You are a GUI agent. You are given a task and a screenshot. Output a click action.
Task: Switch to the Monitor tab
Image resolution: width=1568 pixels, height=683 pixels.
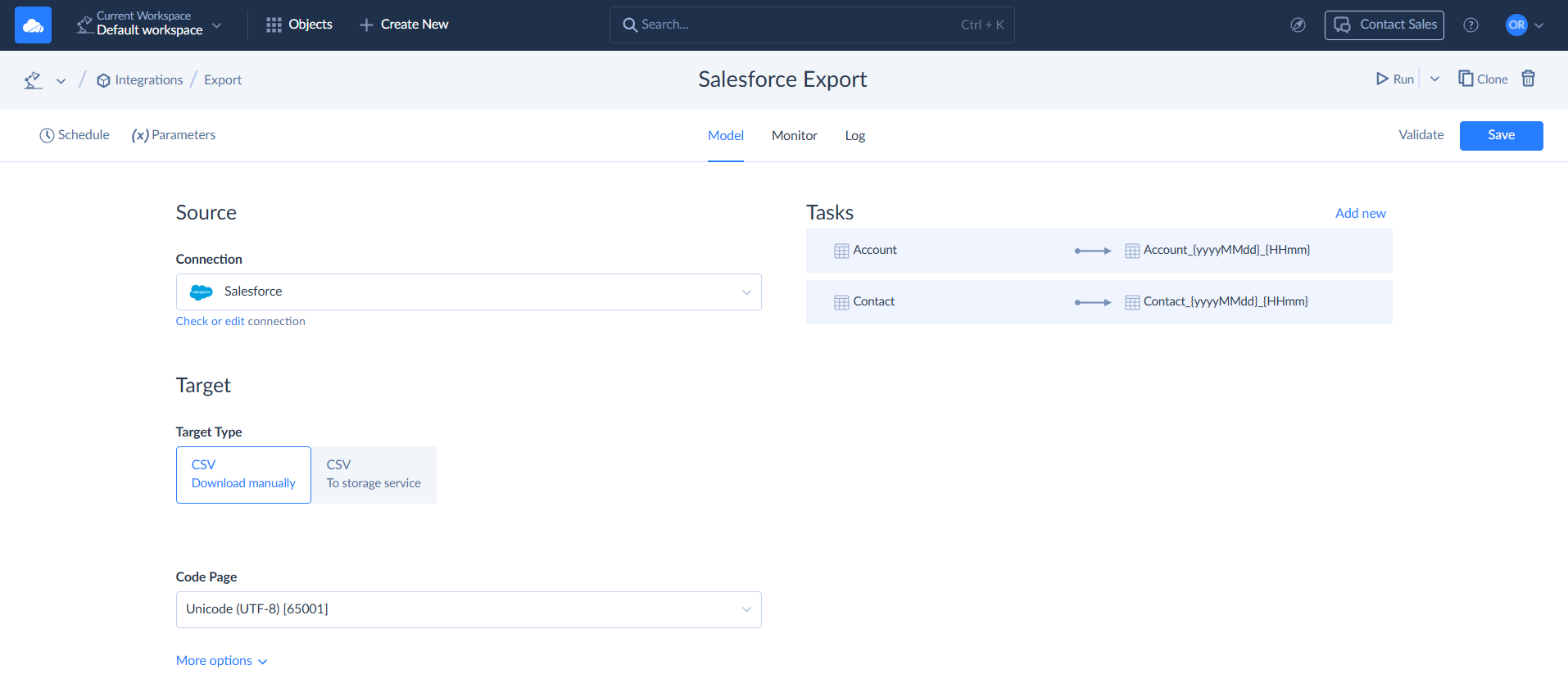(794, 136)
